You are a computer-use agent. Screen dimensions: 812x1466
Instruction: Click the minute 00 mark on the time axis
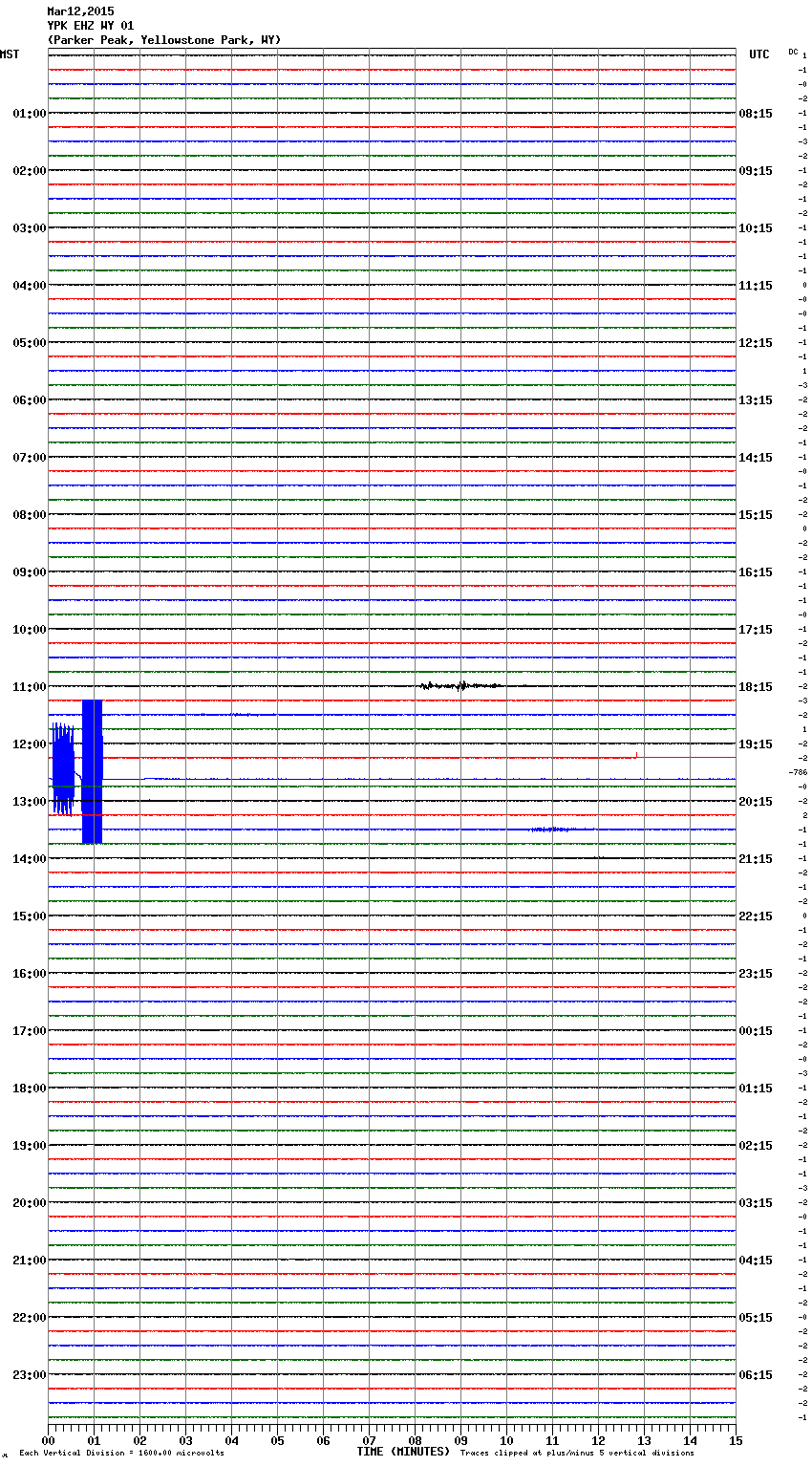[x=49, y=1439]
